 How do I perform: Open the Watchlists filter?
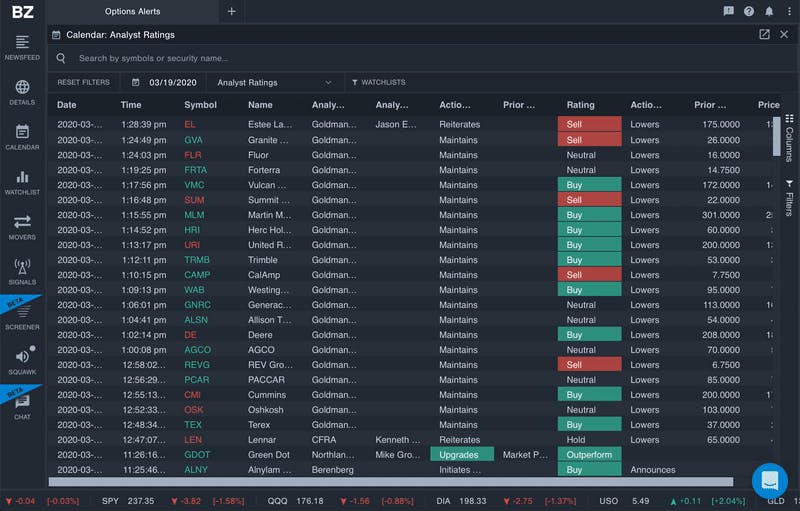pos(379,82)
